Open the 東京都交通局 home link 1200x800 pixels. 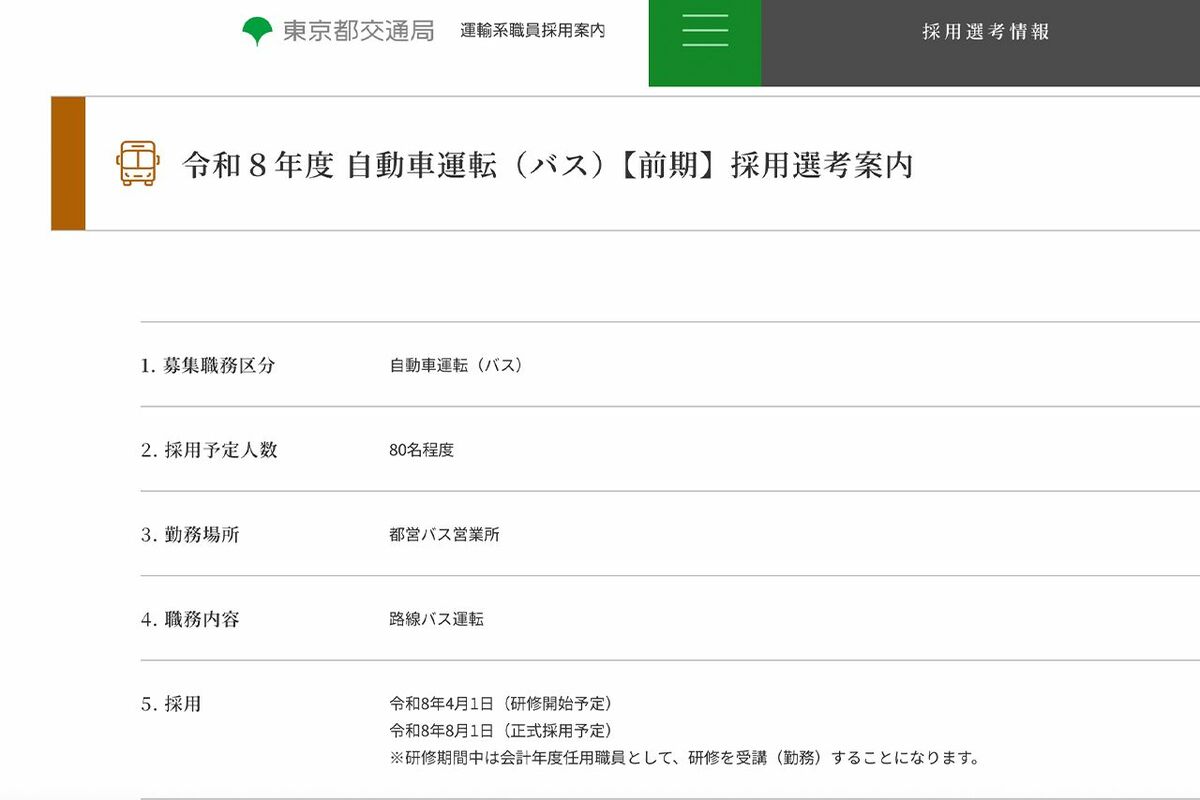(358, 31)
